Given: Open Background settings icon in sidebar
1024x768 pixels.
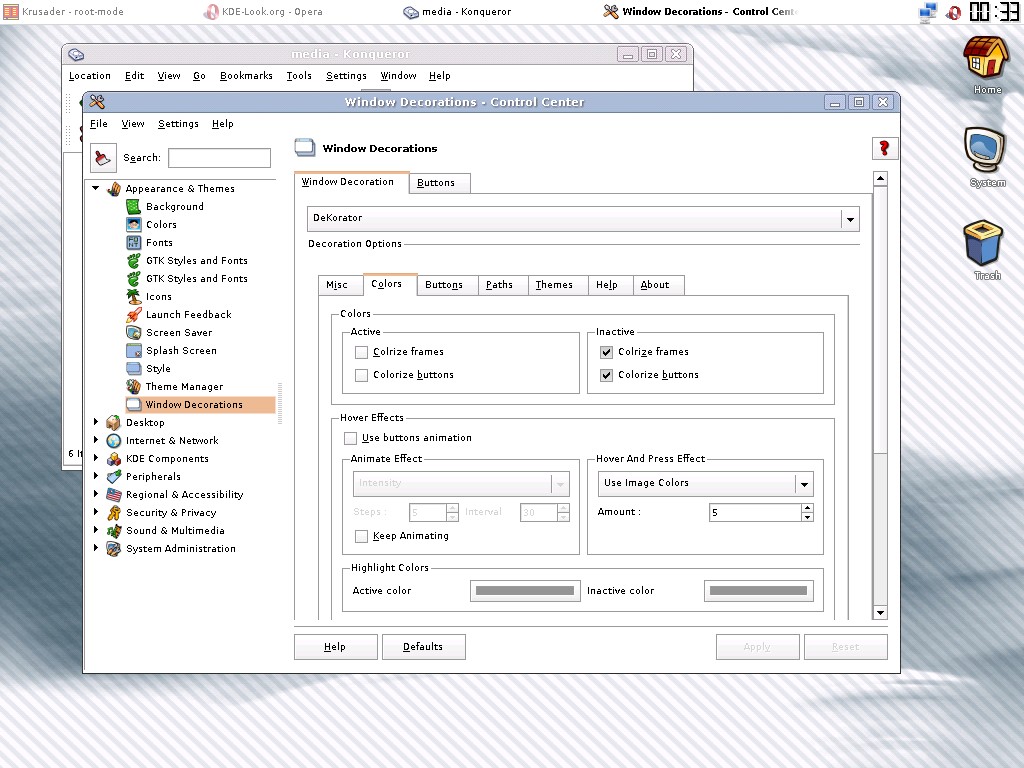Looking at the screenshot, I should click(x=133, y=206).
